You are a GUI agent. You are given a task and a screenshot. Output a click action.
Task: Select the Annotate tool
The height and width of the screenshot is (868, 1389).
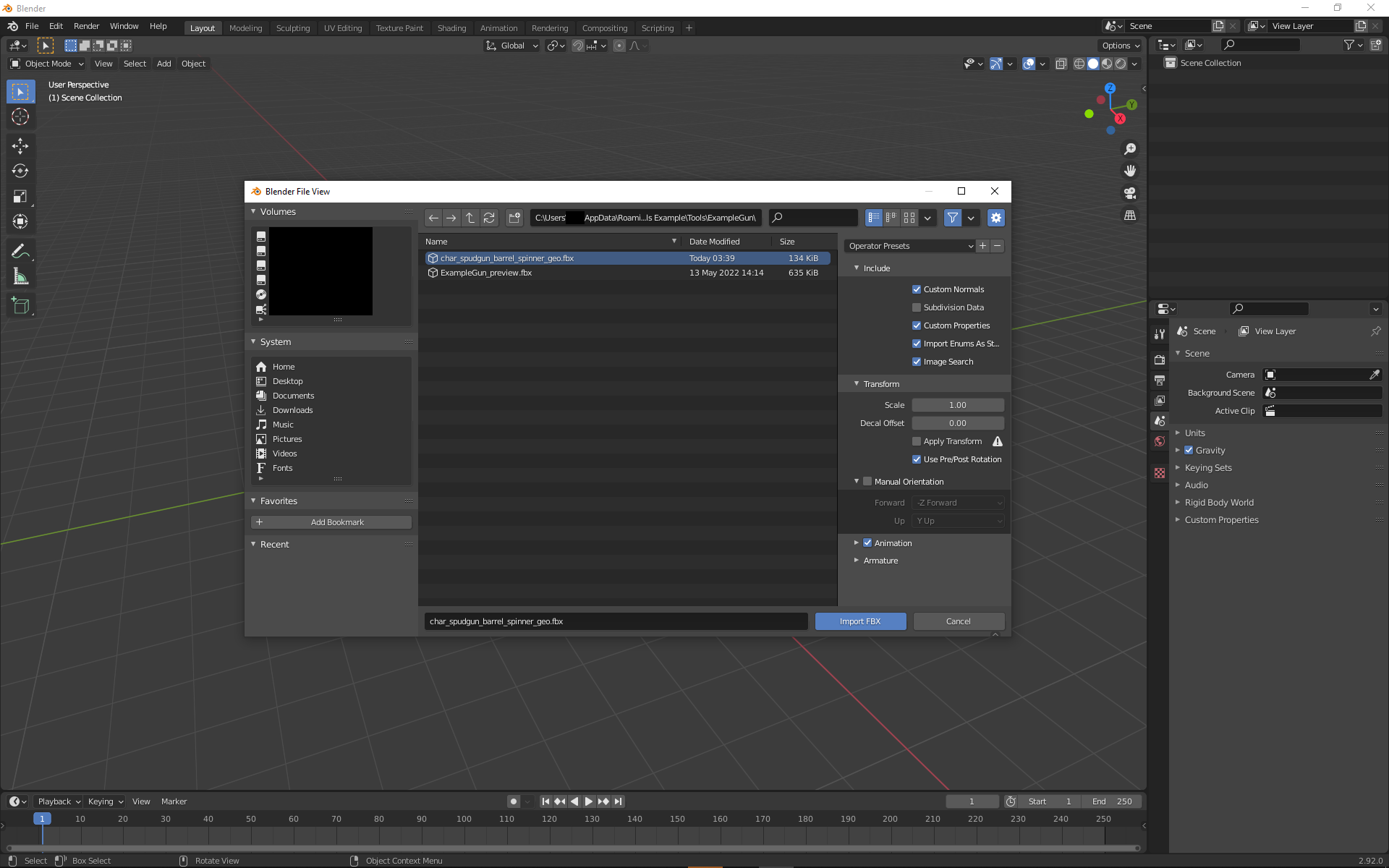point(20,252)
